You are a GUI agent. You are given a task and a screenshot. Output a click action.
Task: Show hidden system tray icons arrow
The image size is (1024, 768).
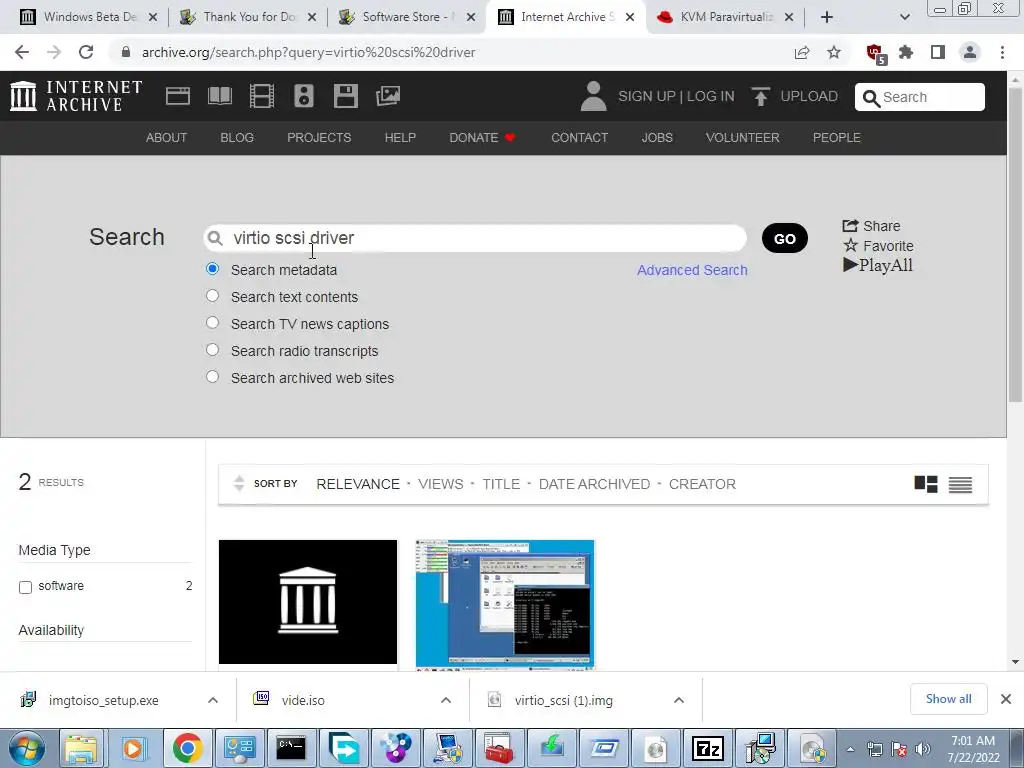[x=850, y=749]
